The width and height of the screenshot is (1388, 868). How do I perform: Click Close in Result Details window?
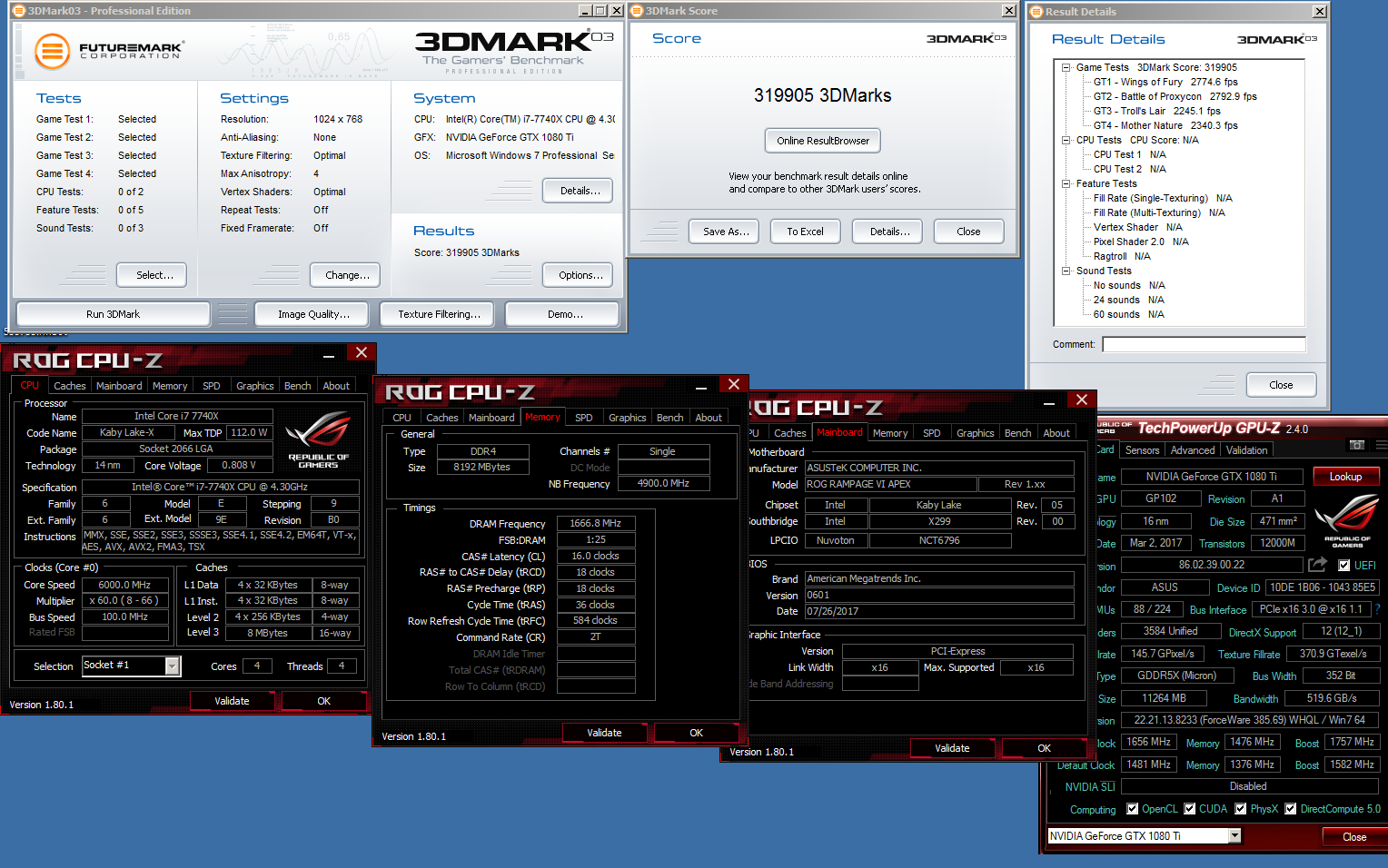(x=1281, y=385)
